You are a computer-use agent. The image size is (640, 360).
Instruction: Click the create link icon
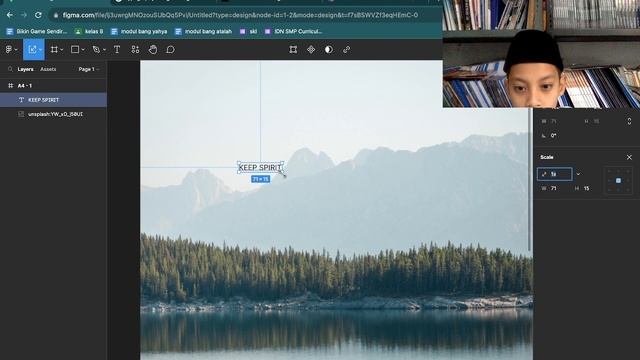pyautogui.click(x=347, y=49)
